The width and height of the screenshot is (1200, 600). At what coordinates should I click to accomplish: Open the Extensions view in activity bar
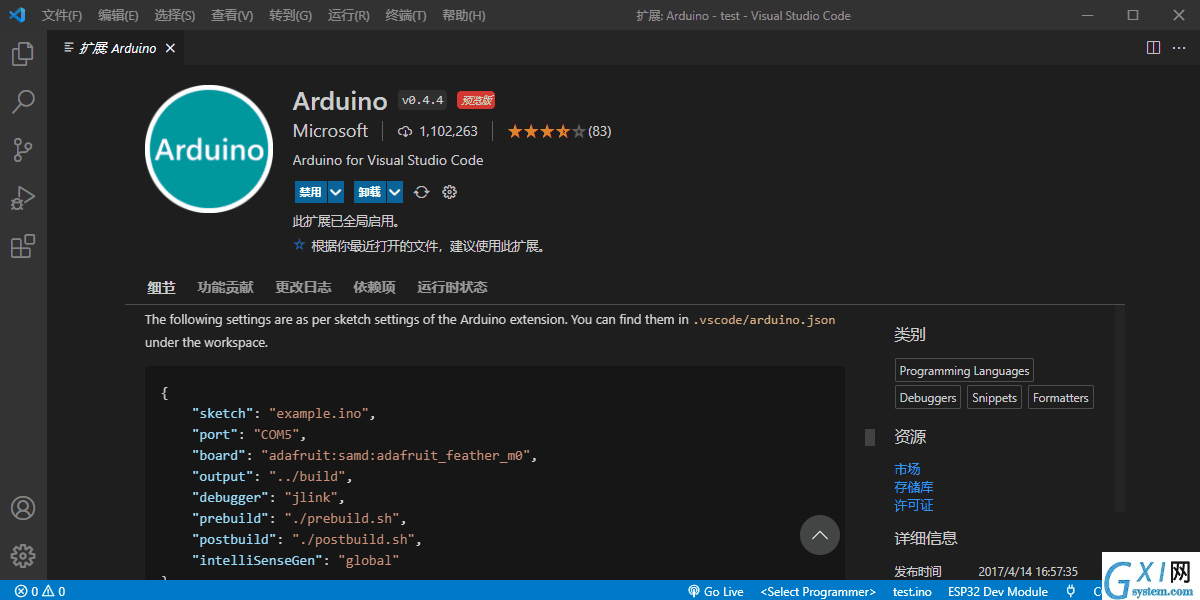pyautogui.click(x=23, y=246)
